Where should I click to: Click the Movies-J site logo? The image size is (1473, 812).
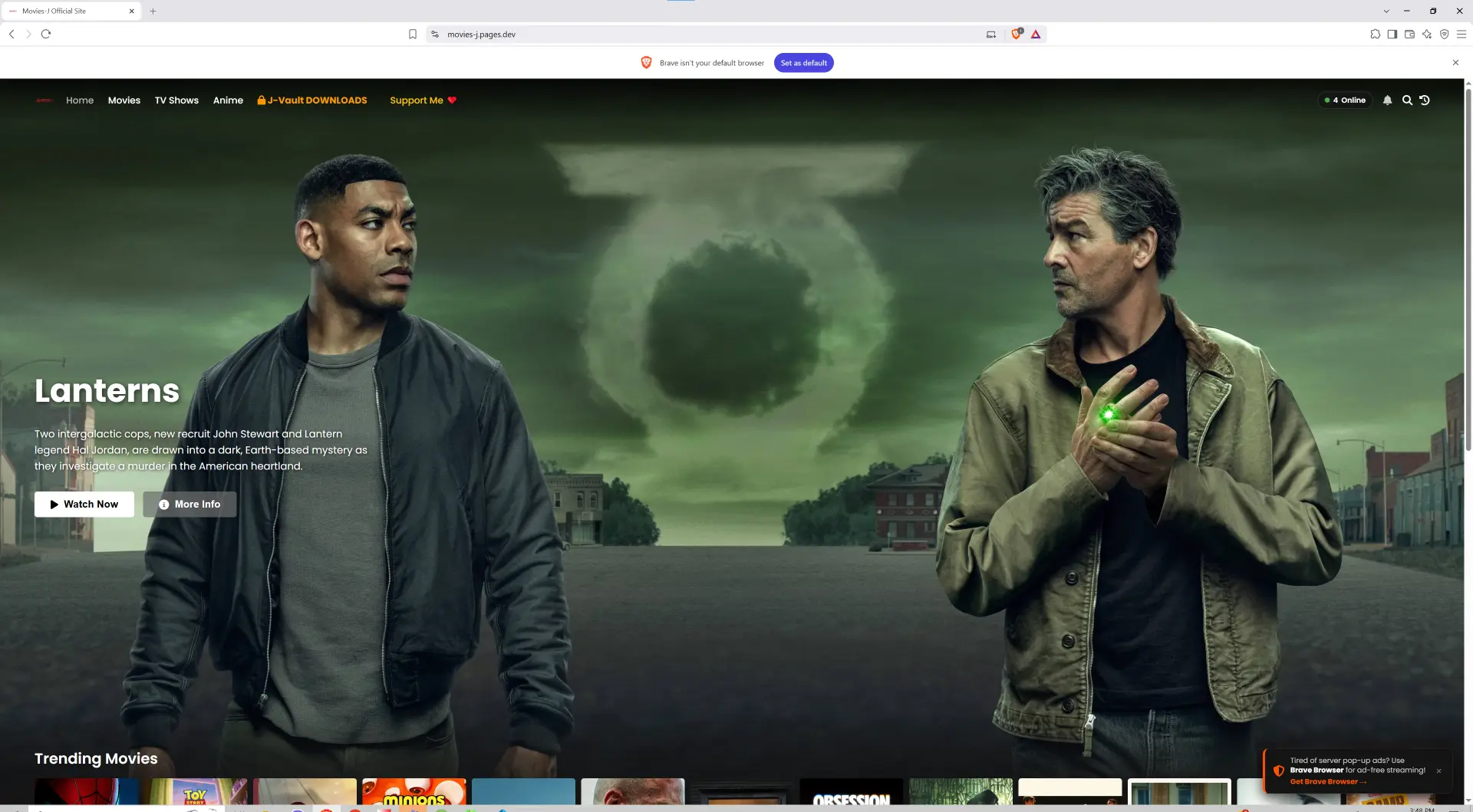(x=44, y=100)
